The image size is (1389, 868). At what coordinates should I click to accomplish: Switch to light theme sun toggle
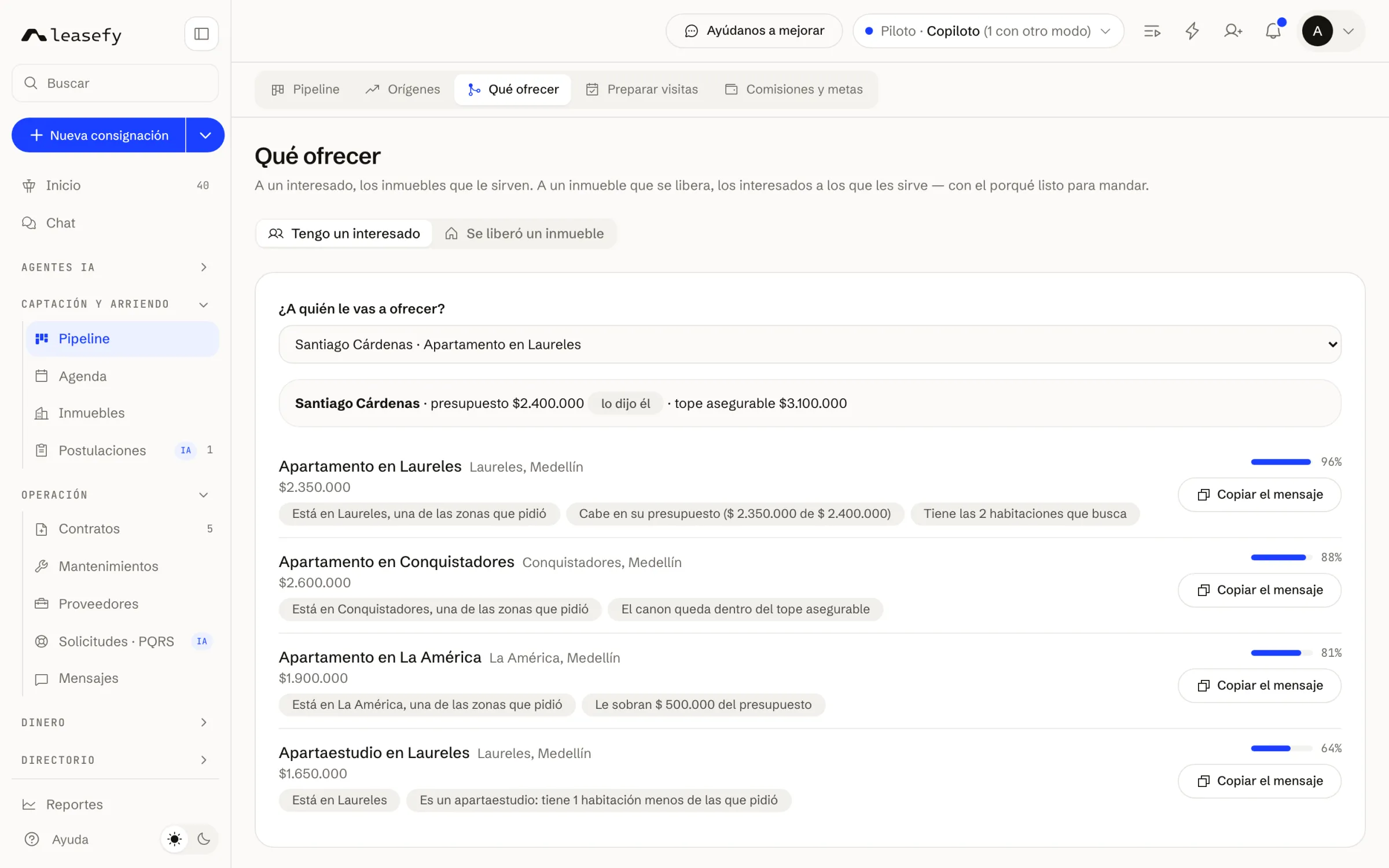coord(175,839)
